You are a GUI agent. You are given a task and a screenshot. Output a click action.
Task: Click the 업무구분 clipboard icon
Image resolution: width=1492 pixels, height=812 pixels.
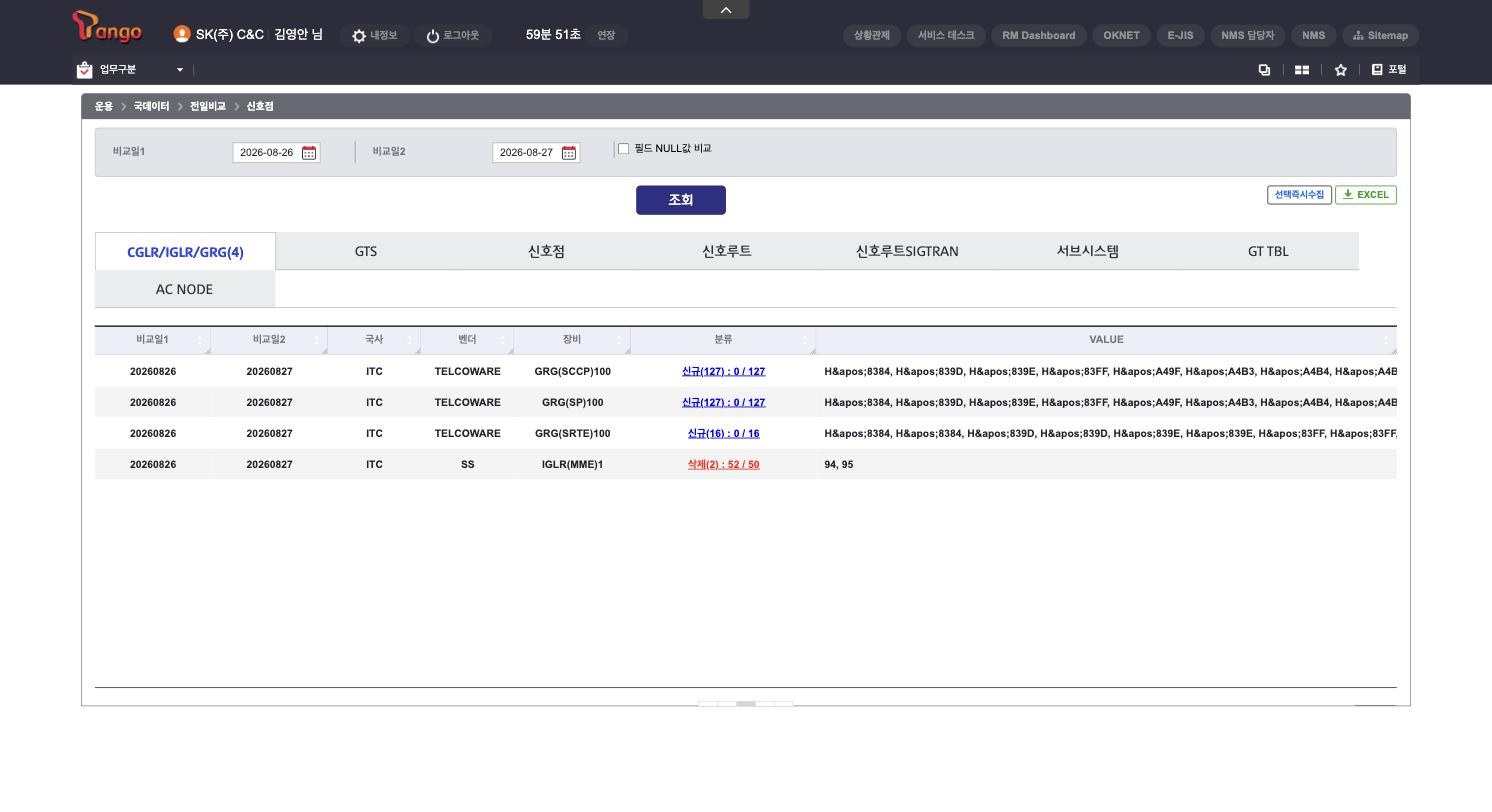(x=84, y=70)
